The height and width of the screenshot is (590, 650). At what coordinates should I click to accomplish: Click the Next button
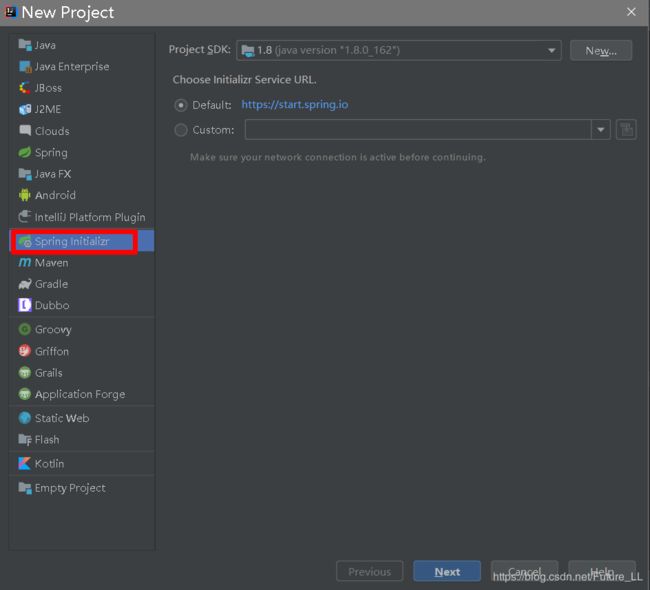click(x=447, y=571)
